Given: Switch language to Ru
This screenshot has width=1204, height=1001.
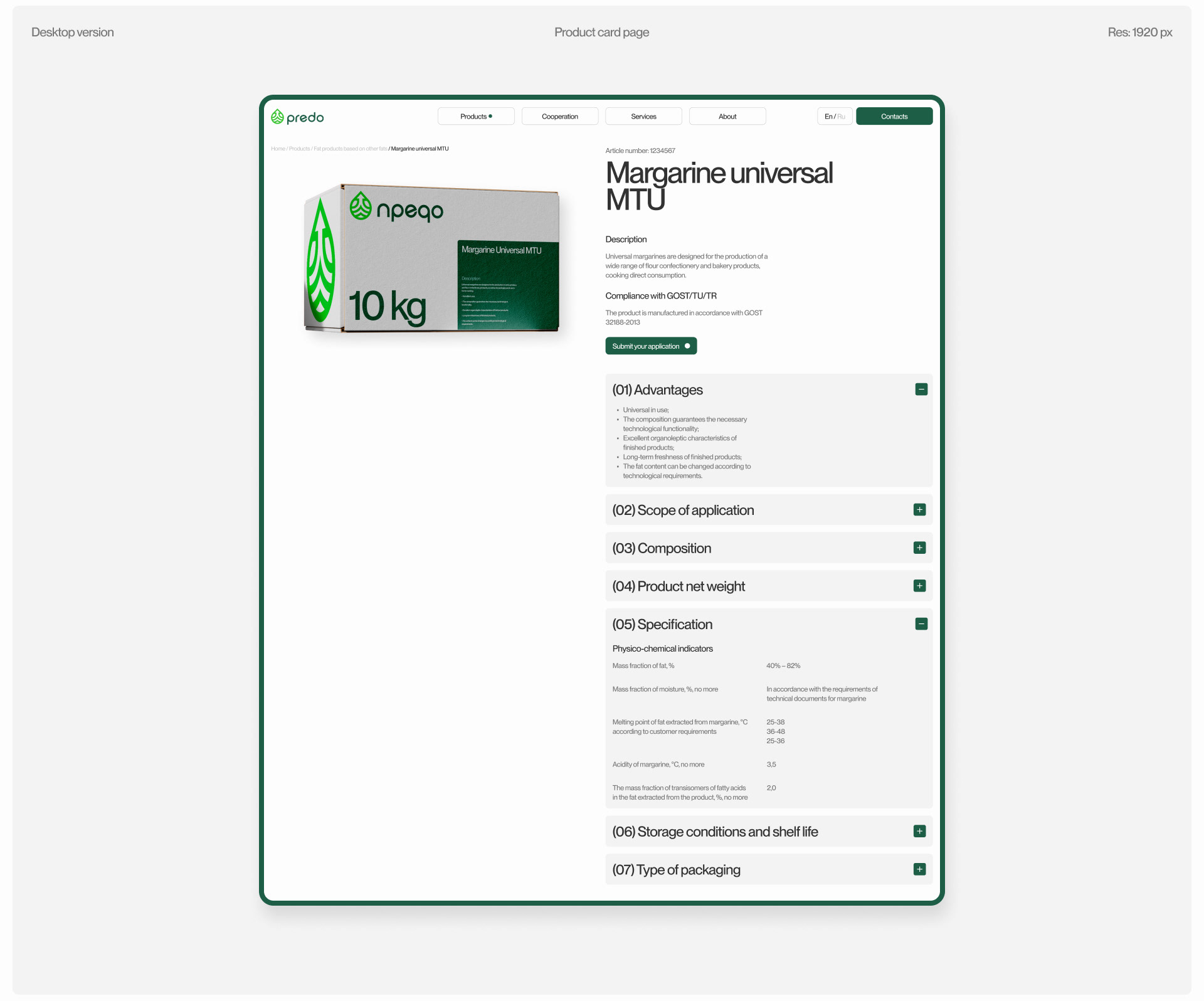Looking at the screenshot, I should 842,117.
